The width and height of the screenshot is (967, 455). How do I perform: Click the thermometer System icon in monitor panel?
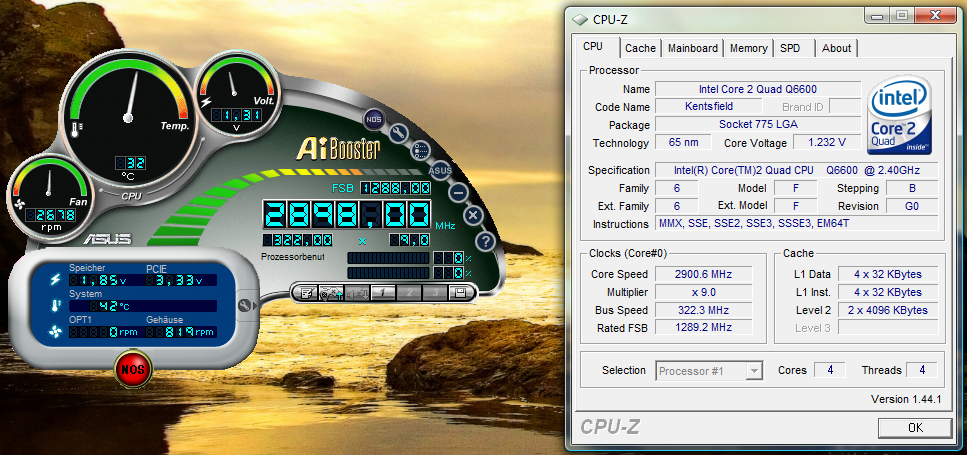point(55,305)
